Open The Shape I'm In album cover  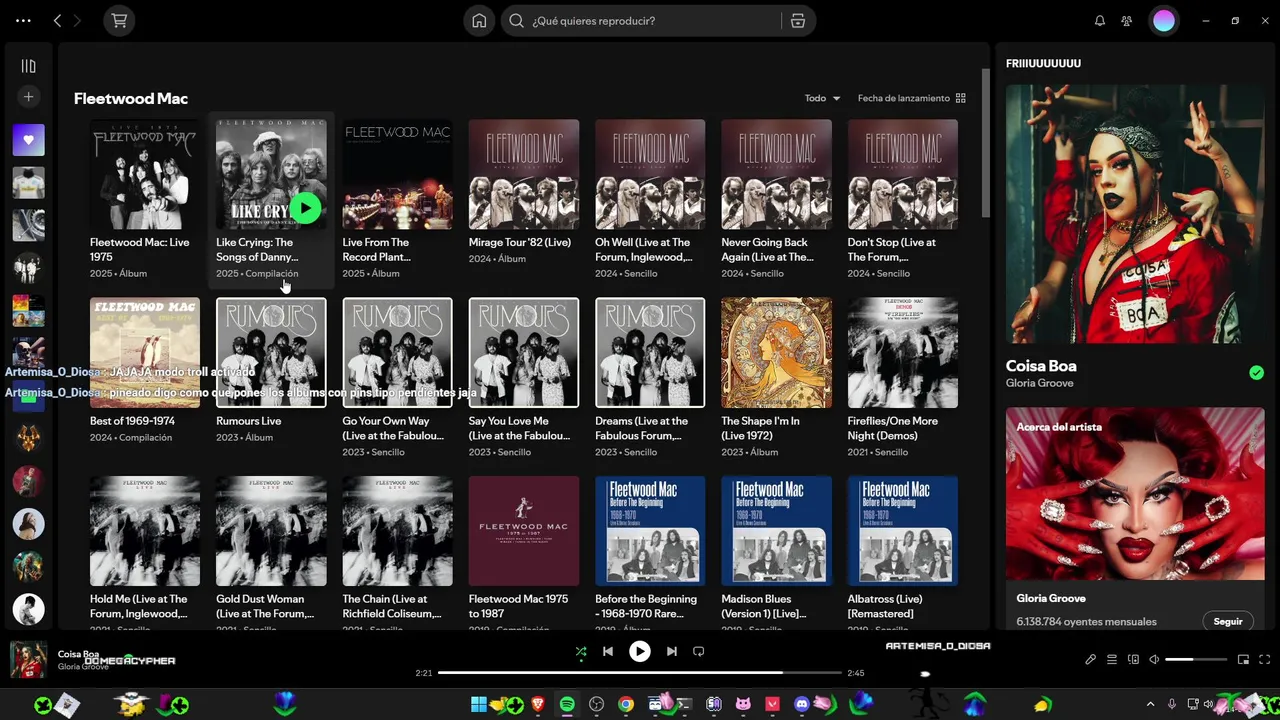776,352
